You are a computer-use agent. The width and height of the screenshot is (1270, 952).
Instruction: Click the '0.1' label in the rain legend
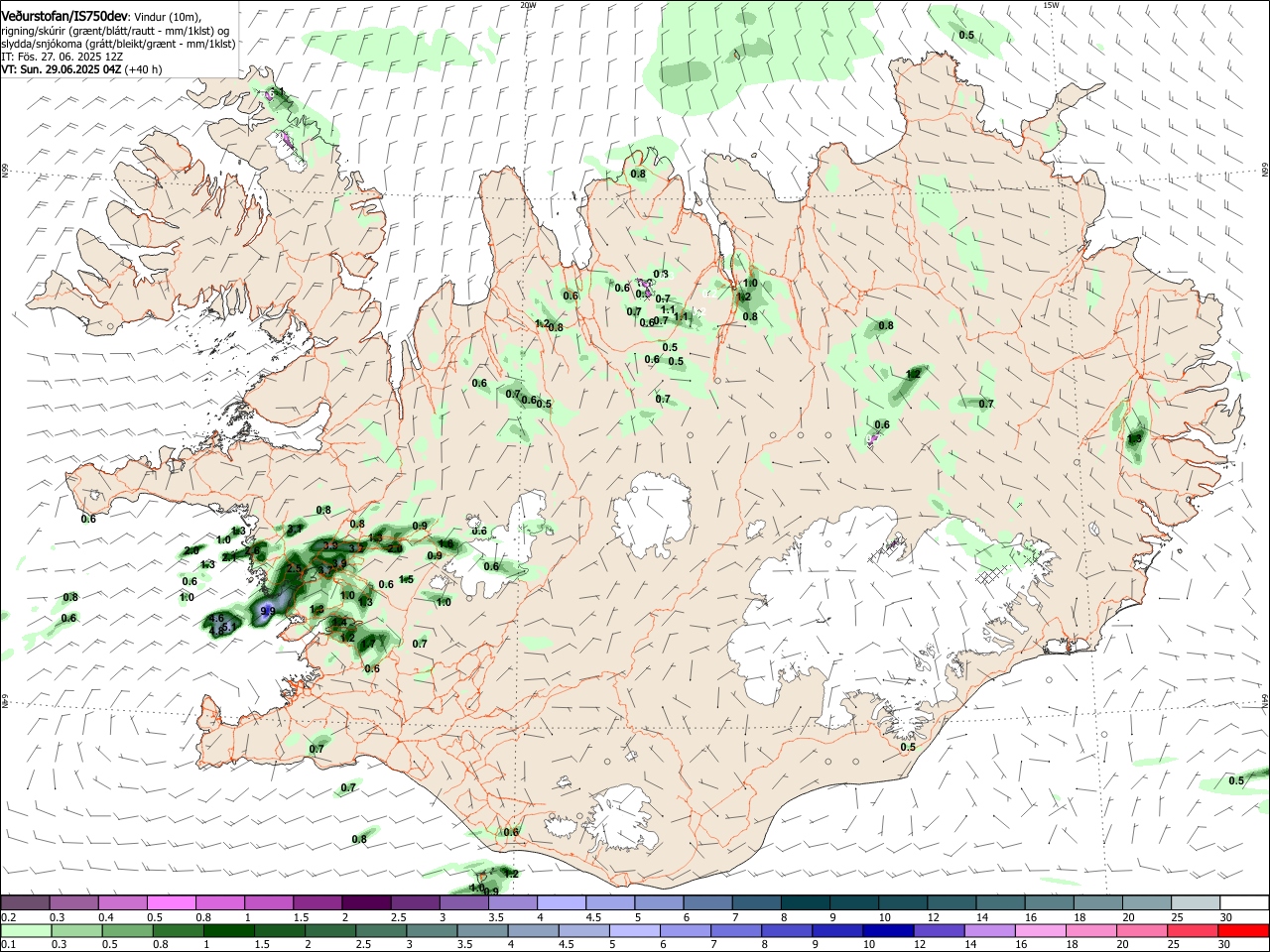point(9,945)
